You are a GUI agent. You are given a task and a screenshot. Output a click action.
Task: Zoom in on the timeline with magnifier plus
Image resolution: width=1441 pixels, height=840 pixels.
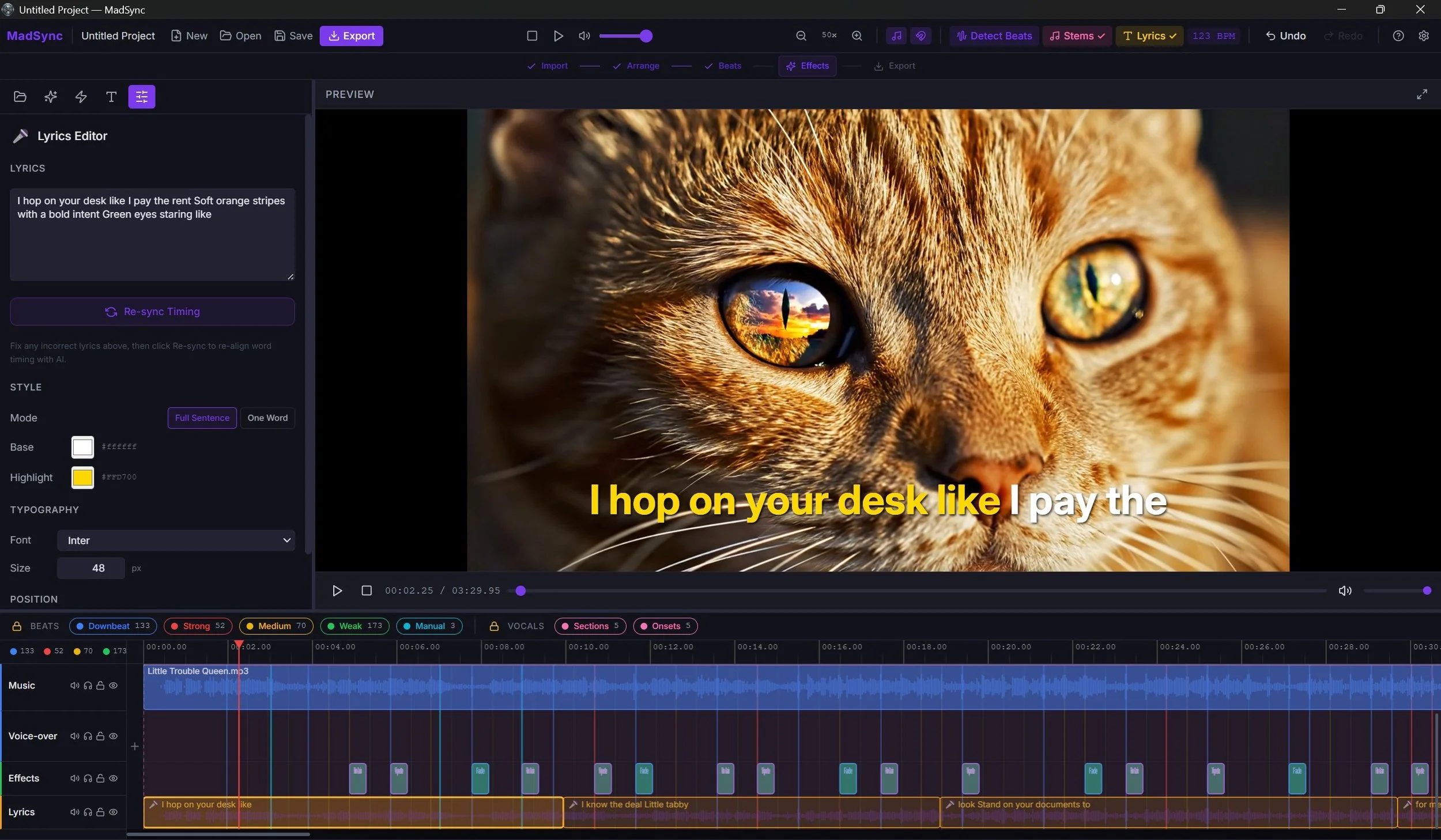tap(857, 35)
